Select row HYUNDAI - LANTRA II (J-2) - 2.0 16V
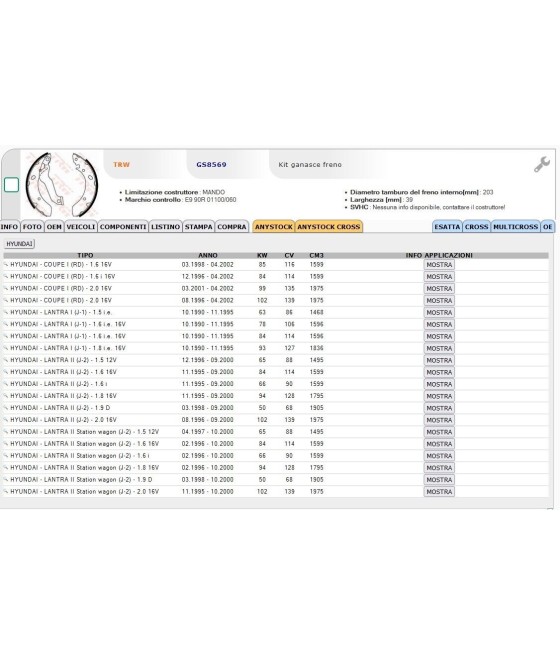The width and height of the screenshot is (560, 655). (276, 420)
